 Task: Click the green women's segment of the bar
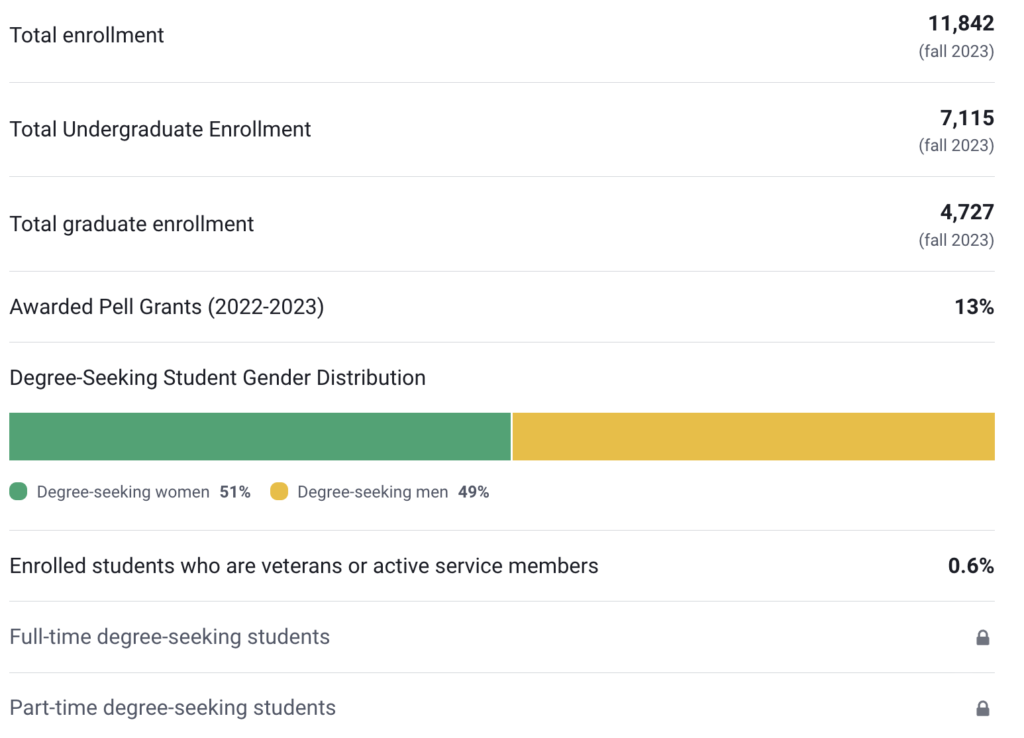[x=260, y=436]
